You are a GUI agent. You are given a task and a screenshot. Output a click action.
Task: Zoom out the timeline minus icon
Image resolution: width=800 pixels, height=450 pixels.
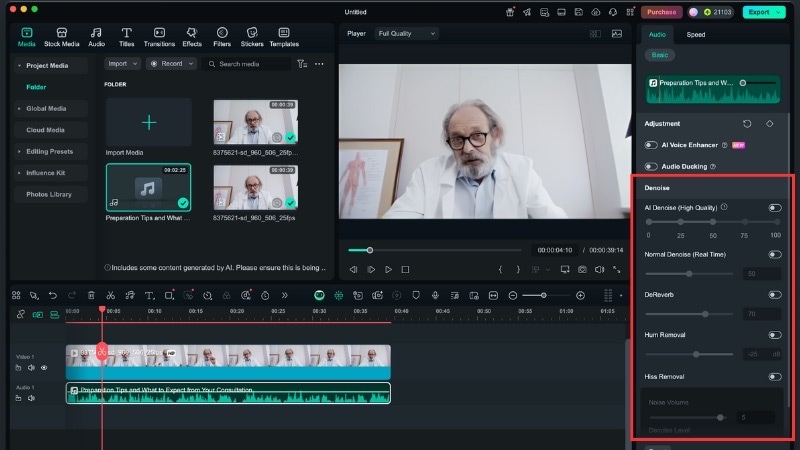(x=513, y=295)
